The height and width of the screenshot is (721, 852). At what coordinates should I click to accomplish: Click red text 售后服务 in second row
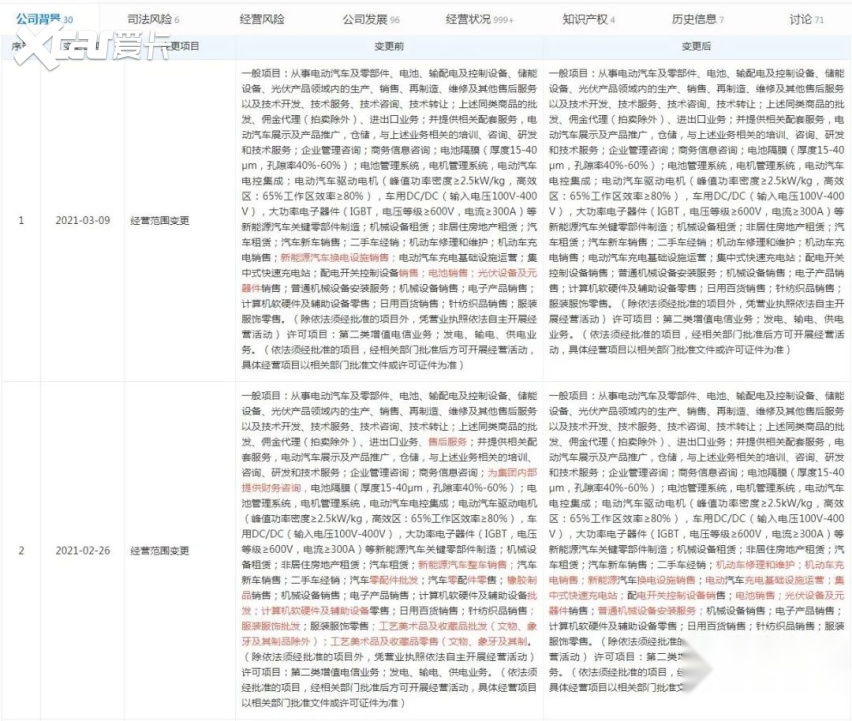point(447,439)
